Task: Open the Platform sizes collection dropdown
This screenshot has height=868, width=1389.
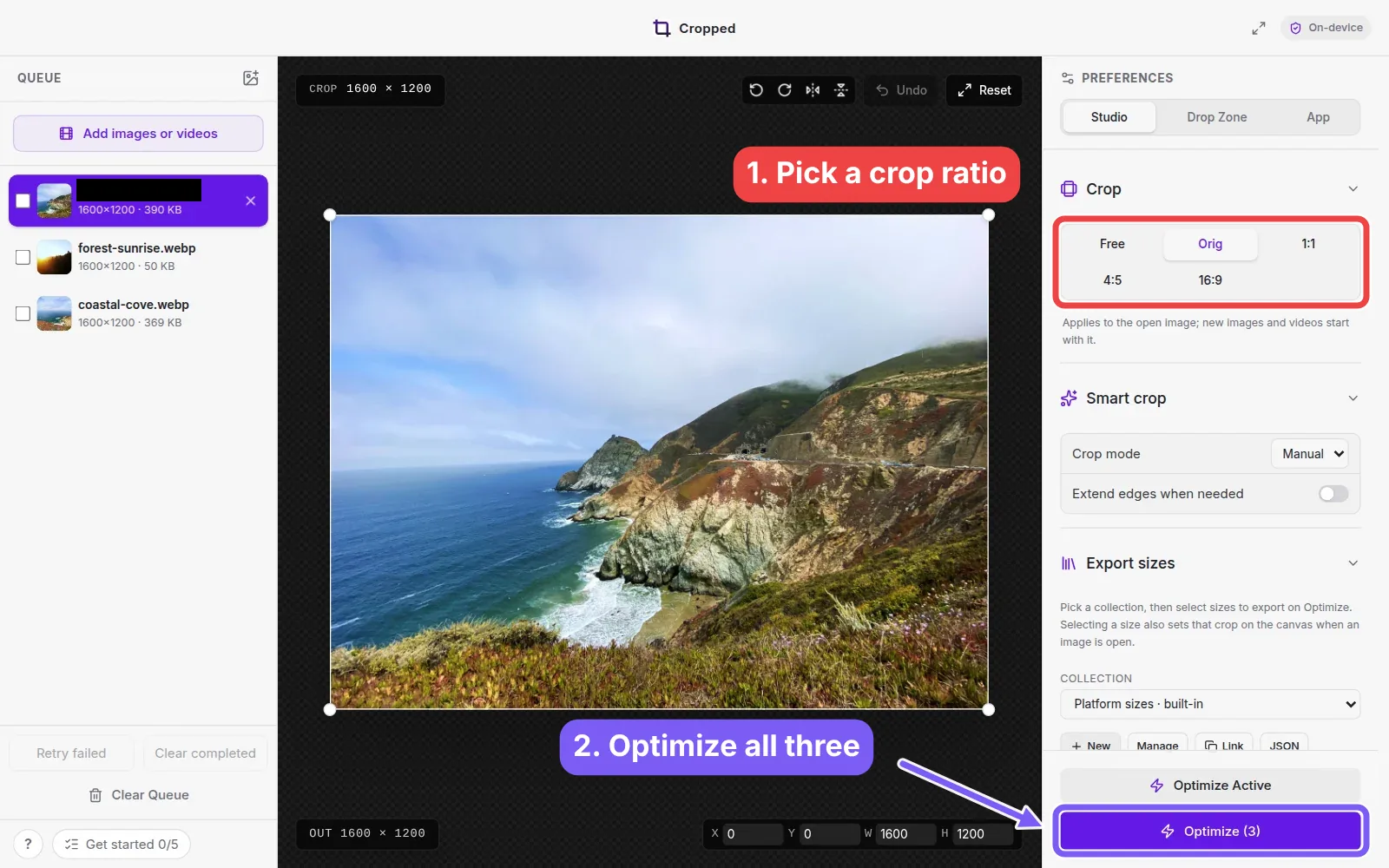Action: [x=1210, y=704]
